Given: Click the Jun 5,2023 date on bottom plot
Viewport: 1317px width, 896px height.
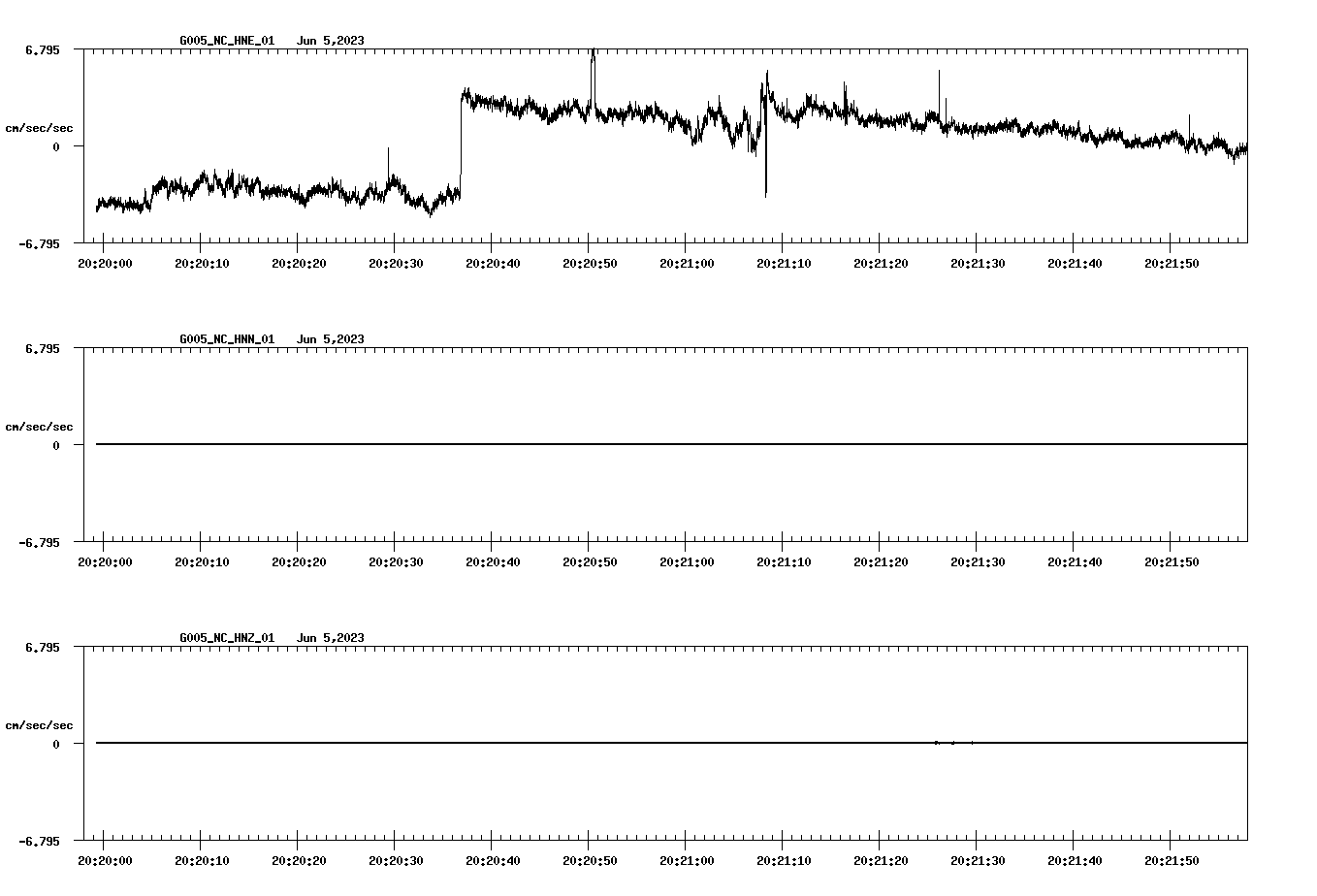Looking at the screenshot, I should [331, 639].
